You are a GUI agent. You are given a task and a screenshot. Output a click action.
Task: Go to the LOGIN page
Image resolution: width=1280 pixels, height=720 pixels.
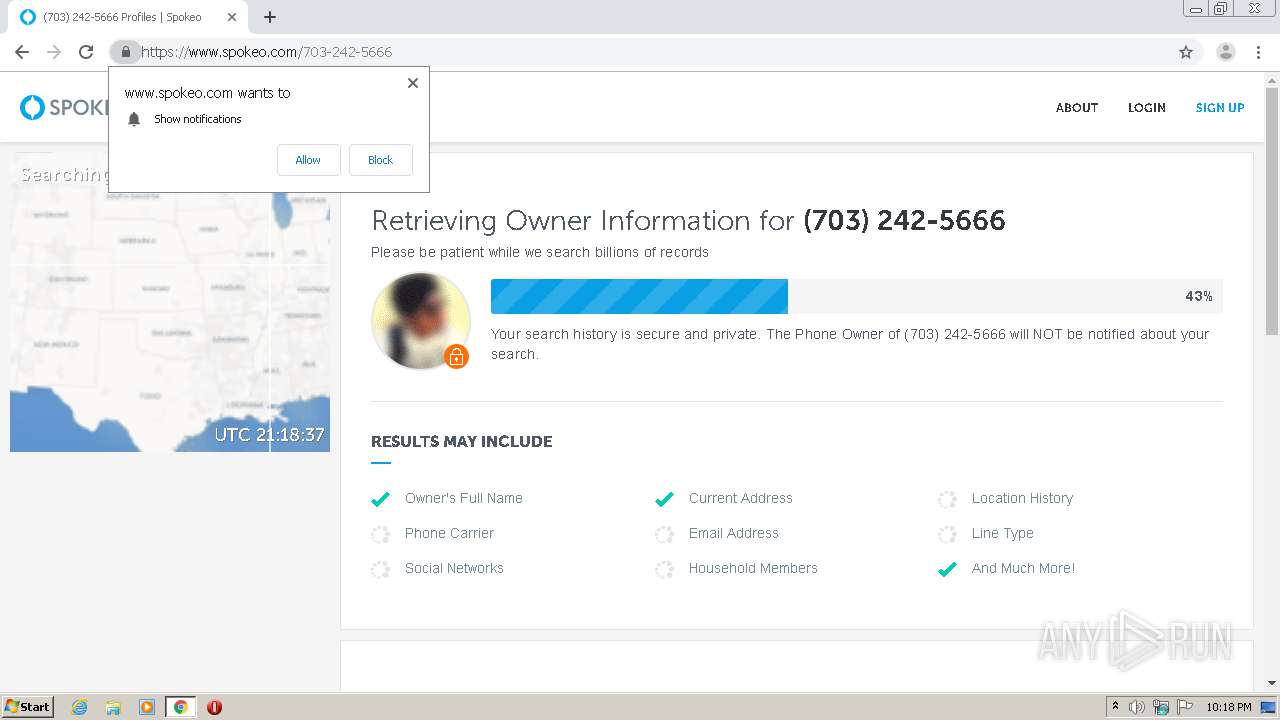tap(1147, 108)
